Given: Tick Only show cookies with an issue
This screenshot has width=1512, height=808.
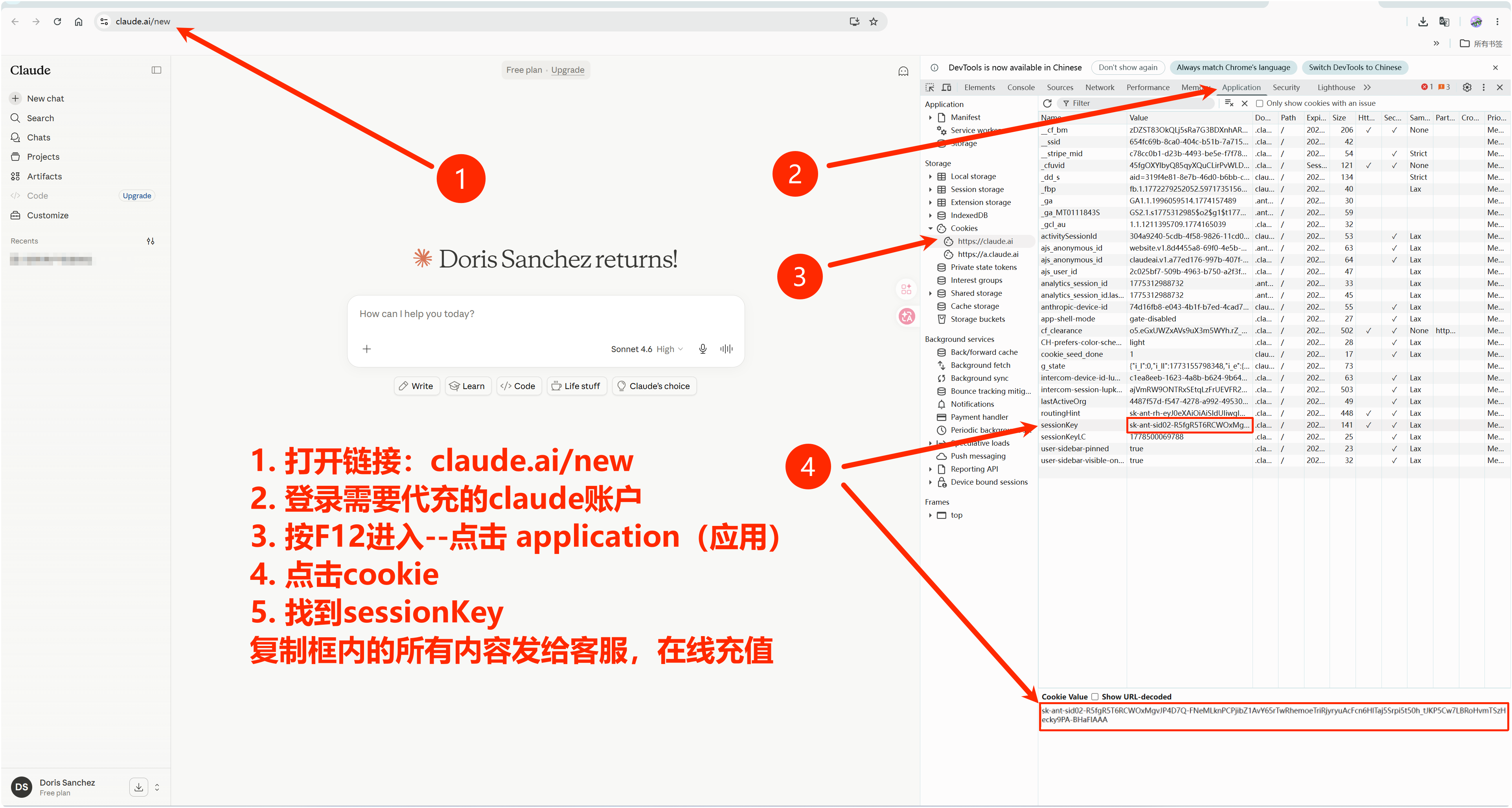Looking at the screenshot, I should pyautogui.click(x=1260, y=104).
